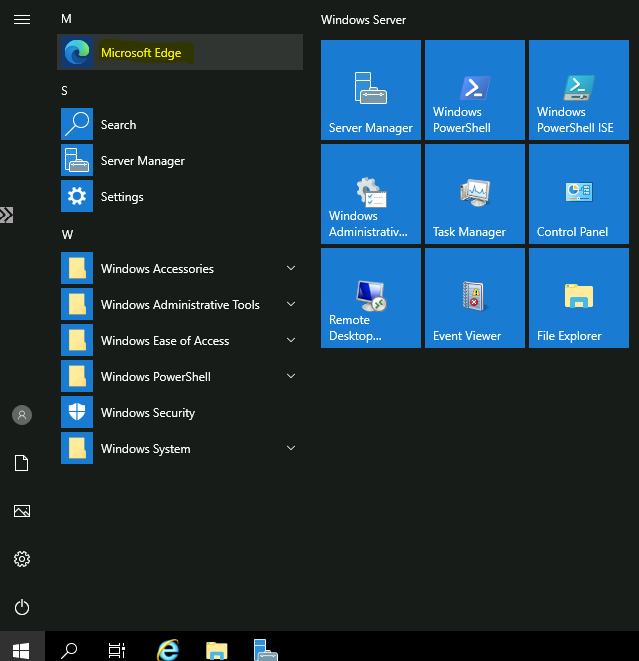The height and width of the screenshot is (661, 639).
Task: Launch the Windows PowerShell ISE tile
Action: click(x=579, y=90)
